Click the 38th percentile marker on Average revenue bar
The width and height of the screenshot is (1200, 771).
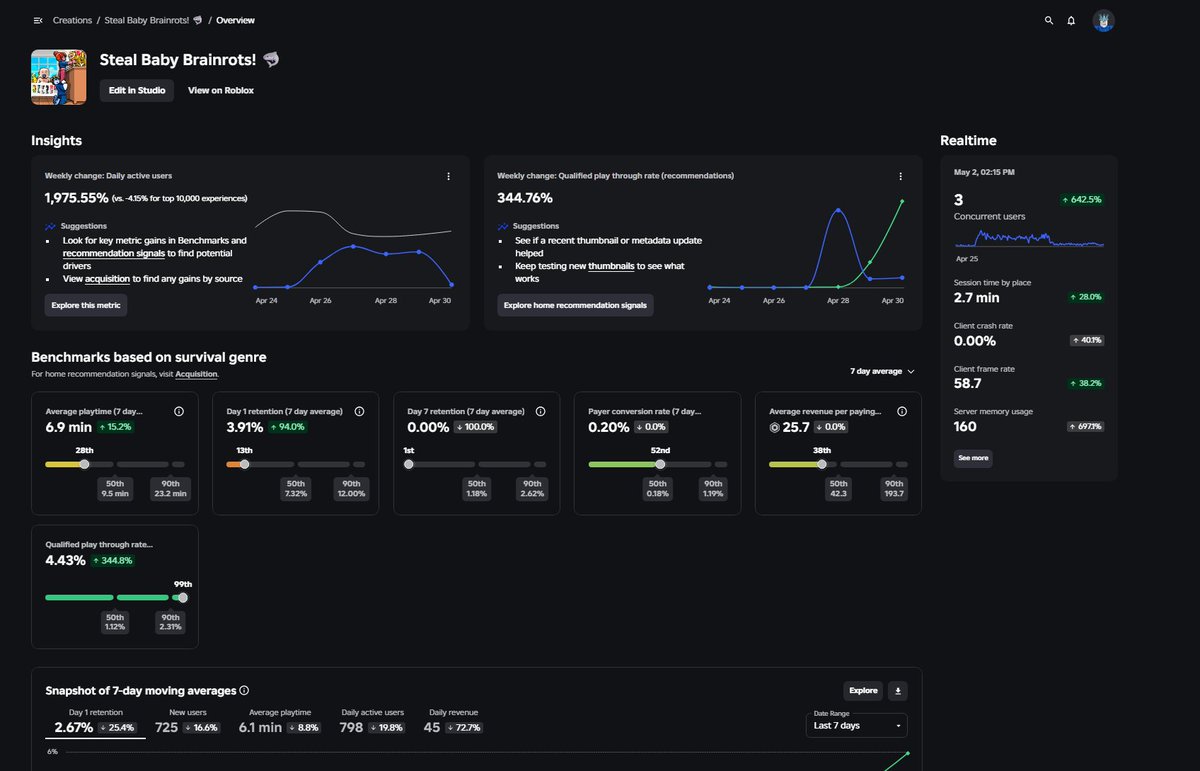coord(822,464)
